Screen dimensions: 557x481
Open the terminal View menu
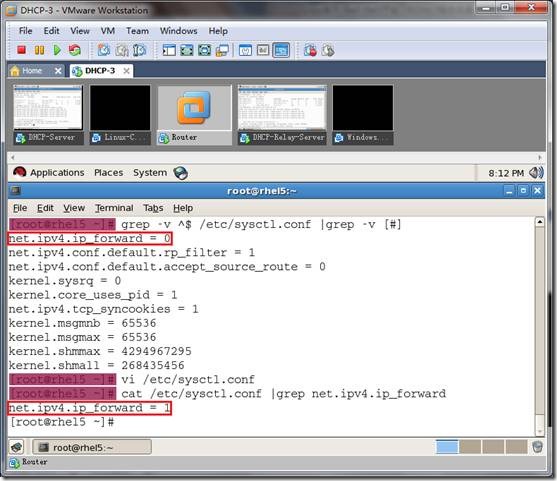pyautogui.click(x=74, y=208)
